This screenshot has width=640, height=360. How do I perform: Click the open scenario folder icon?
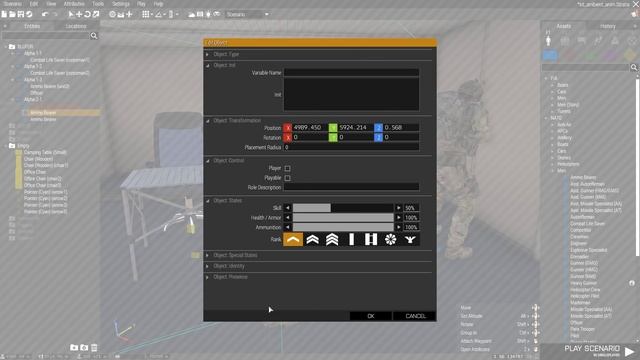tap(12, 14)
